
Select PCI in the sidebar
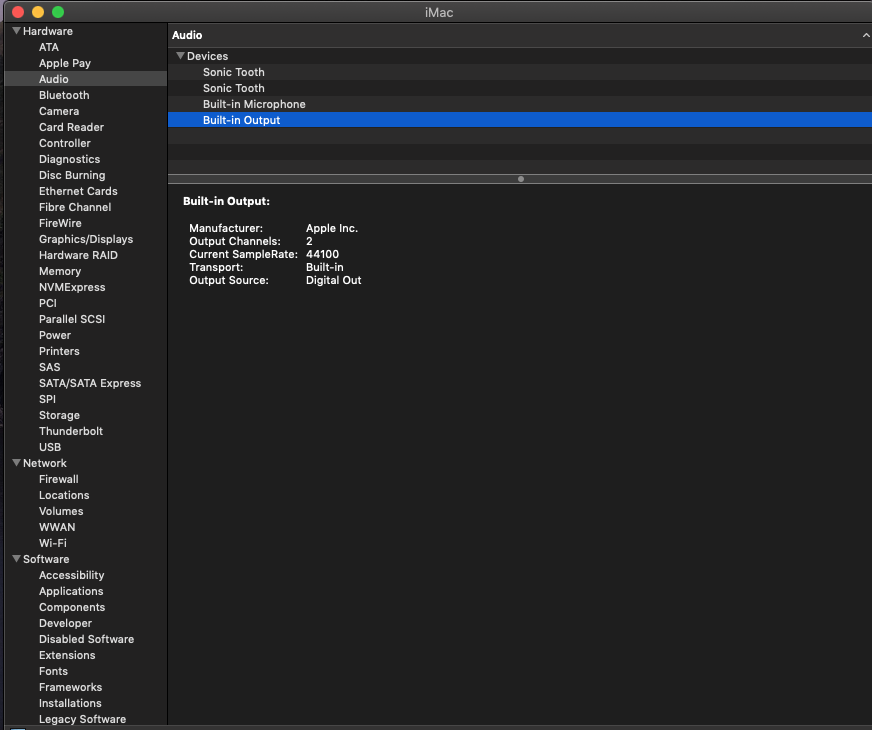point(48,303)
